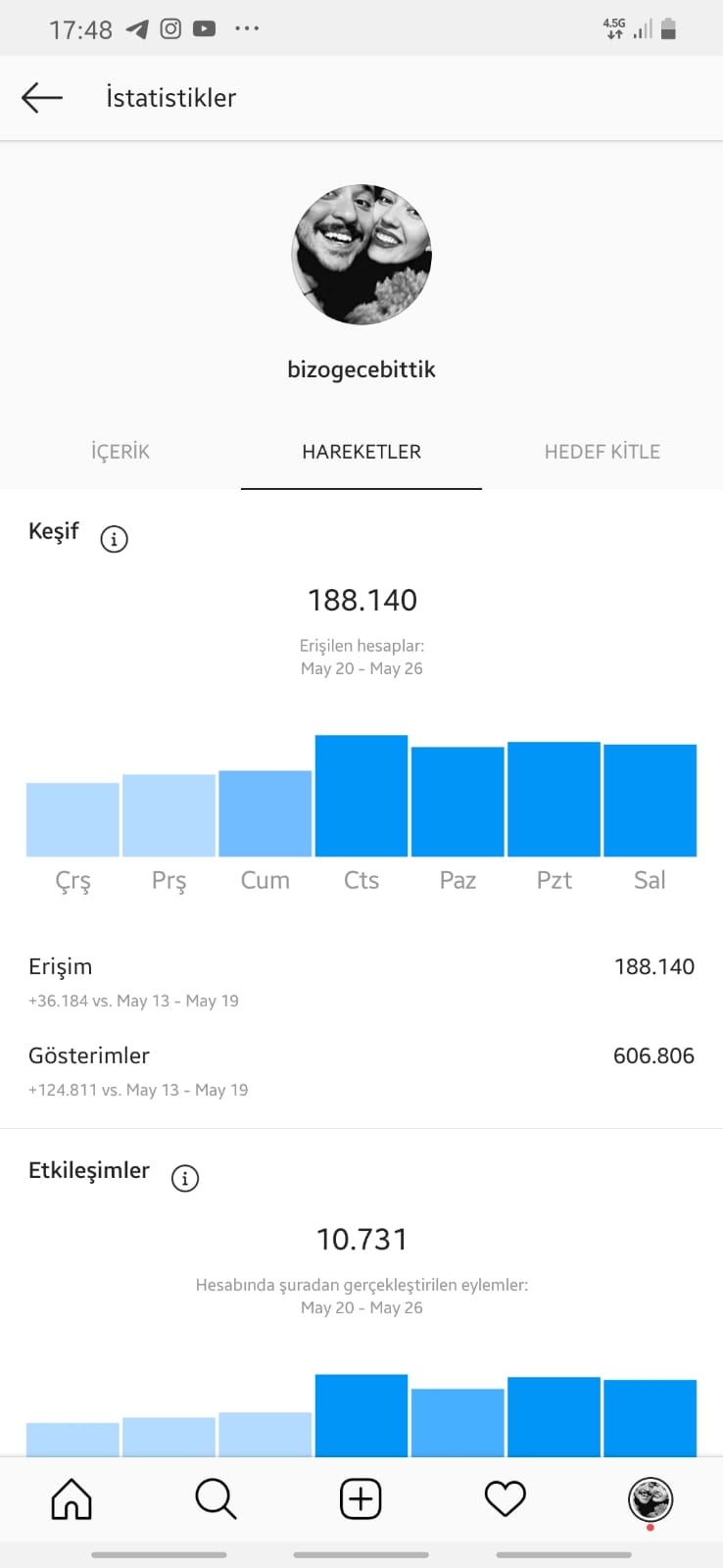The image size is (723, 1568).
Task: Tap the YouTube notification icon in status bar
Action: (204, 28)
